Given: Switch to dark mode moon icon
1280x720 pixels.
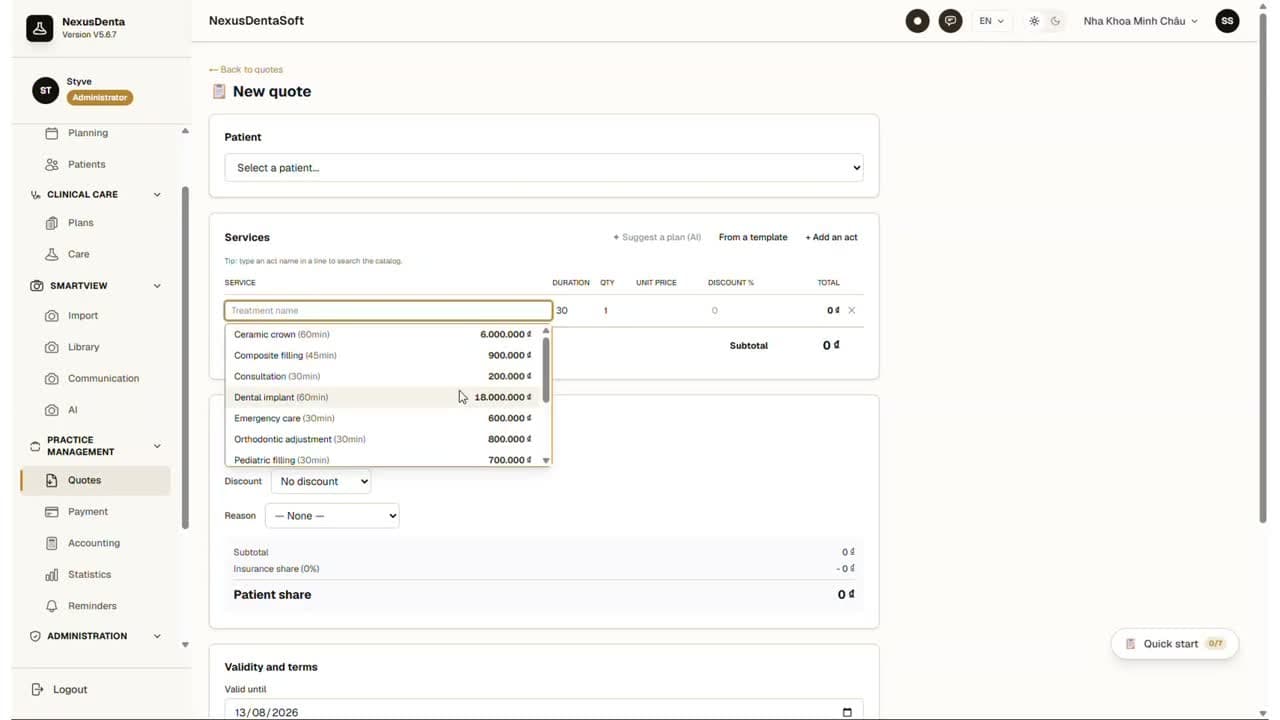Looking at the screenshot, I should (x=1055, y=21).
